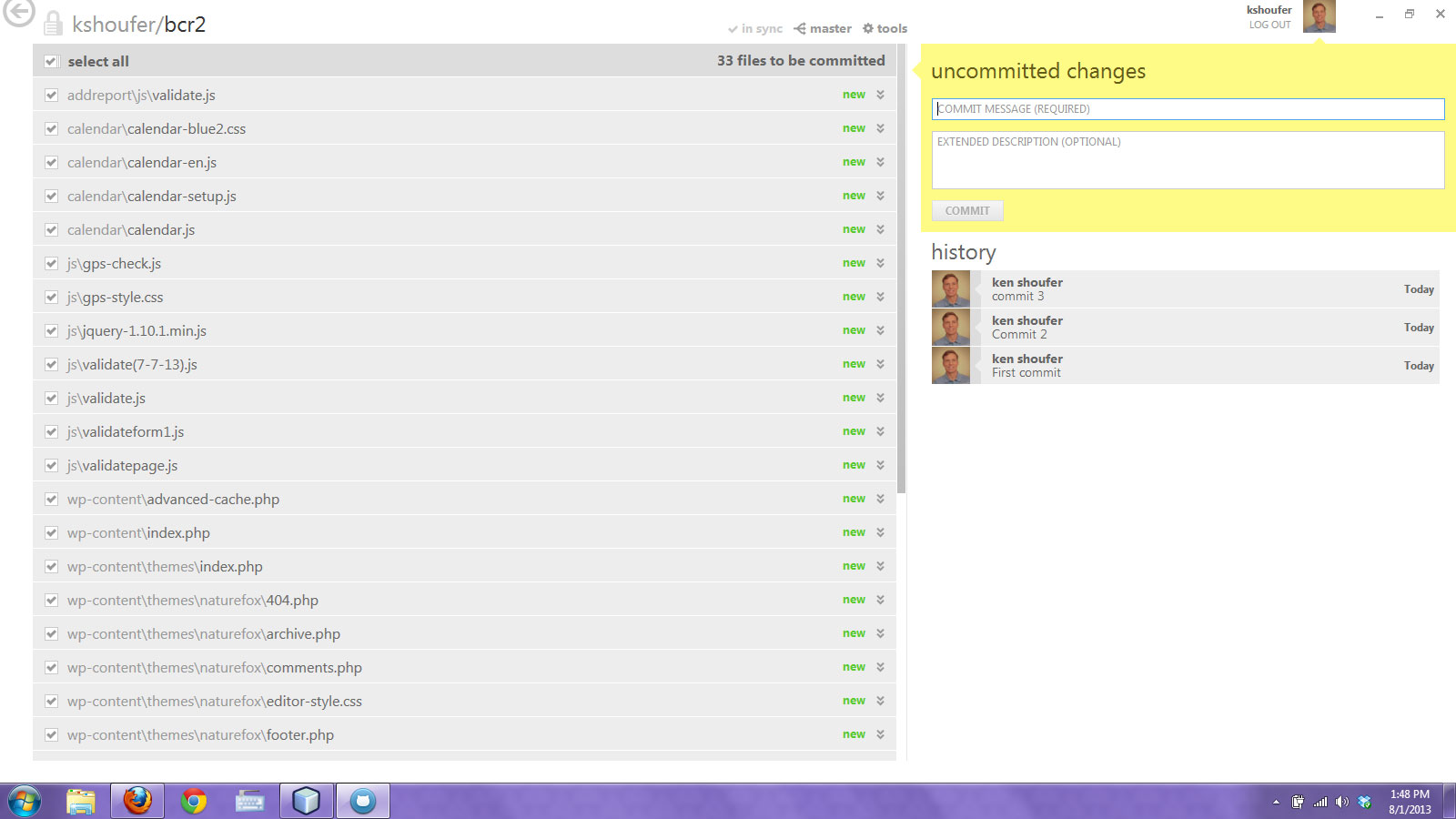Open the taskbar clock showing 1:48 PM
1456x819 pixels.
click(1410, 802)
